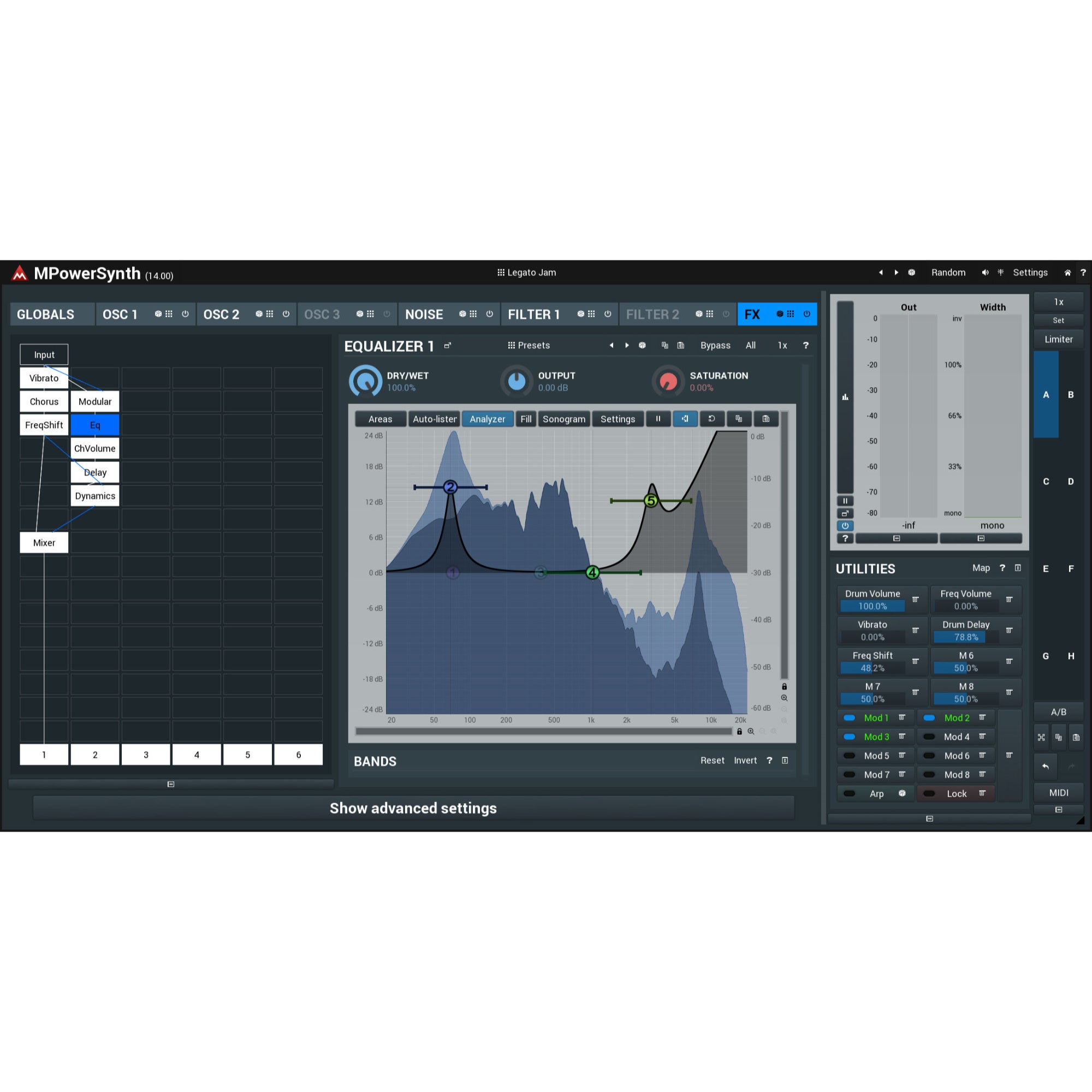Click the random dice icon beside Presets

coord(642,346)
